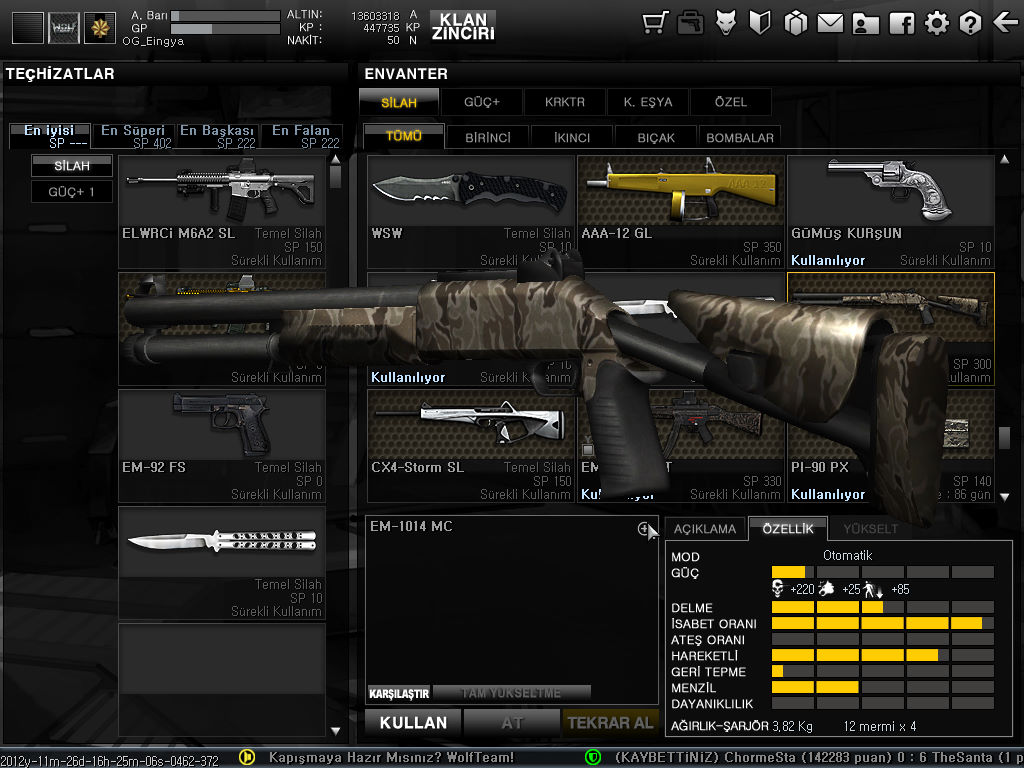Image resolution: width=1024 pixels, height=768 pixels.
Task: Select the CX4-Storm SL item
Action: pyautogui.click(x=470, y=446)
